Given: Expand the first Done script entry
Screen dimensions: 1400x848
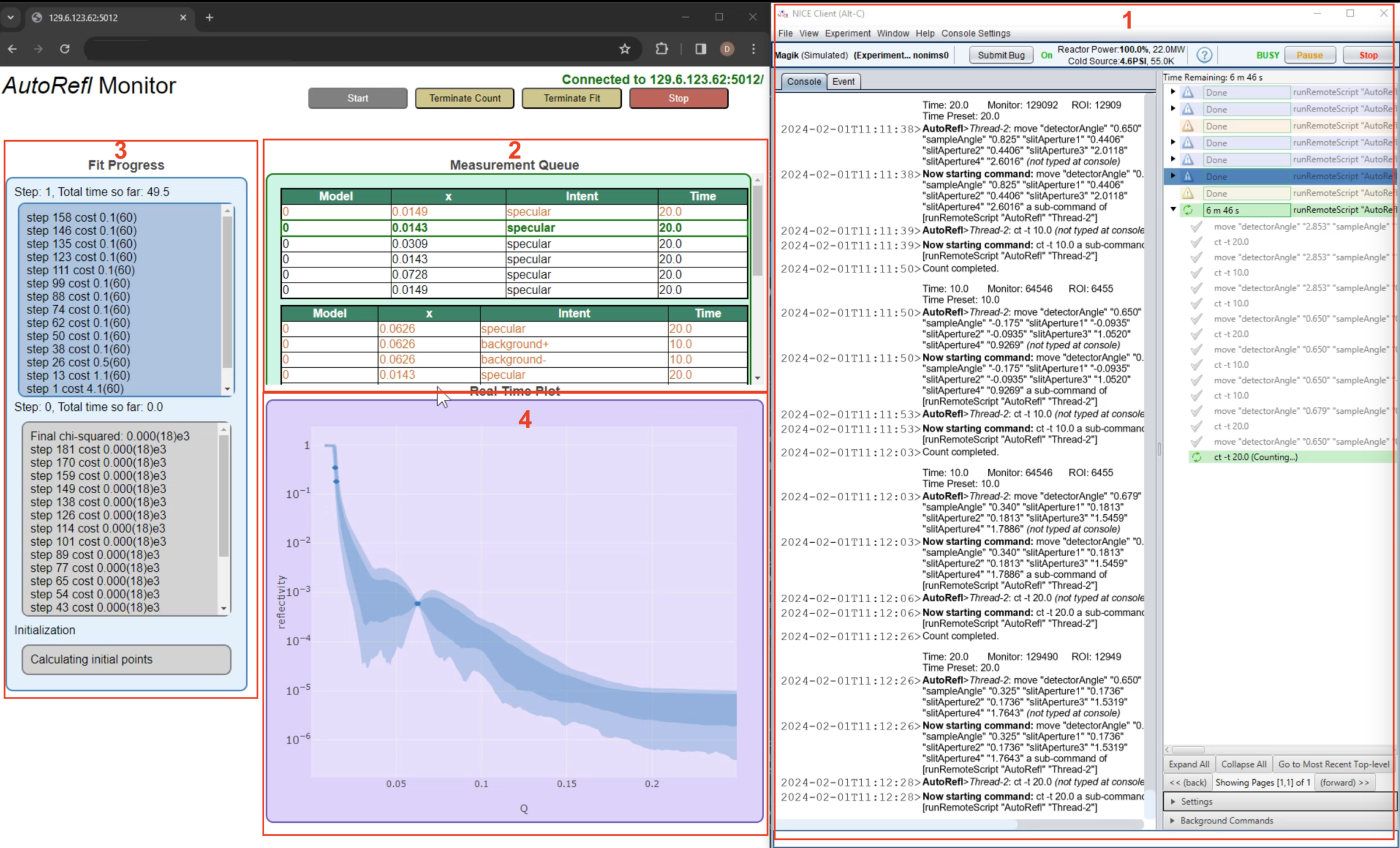Looking at the screenshot, I should (1173, 92).
